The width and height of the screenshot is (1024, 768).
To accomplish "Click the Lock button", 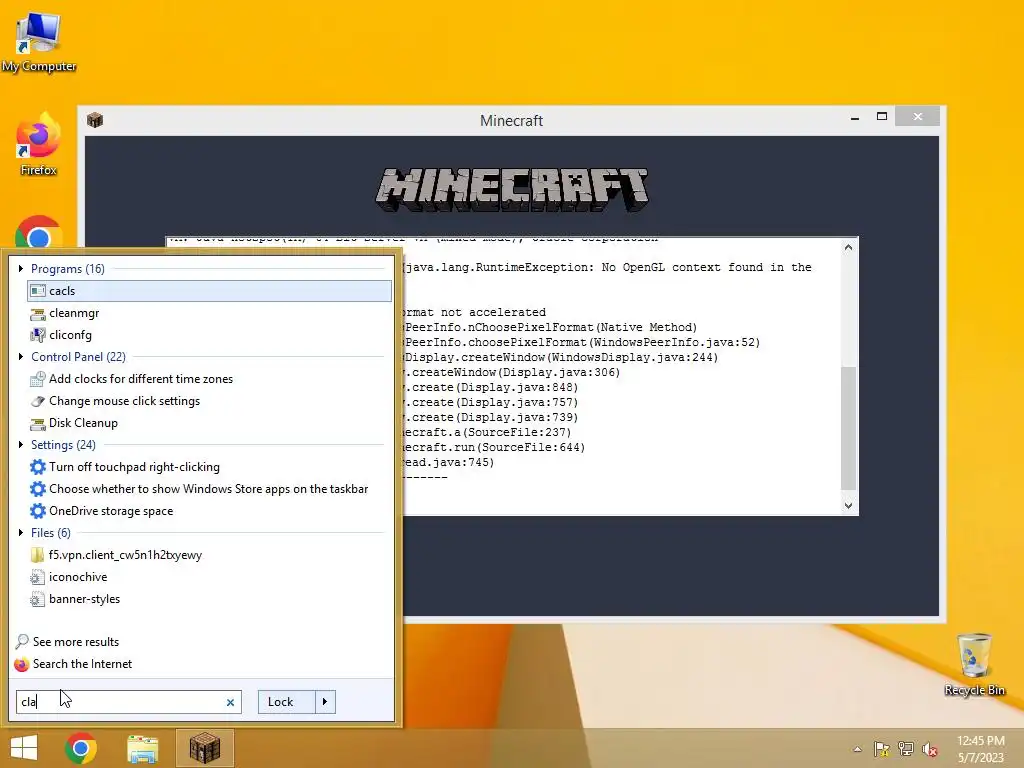I will 286,702.
